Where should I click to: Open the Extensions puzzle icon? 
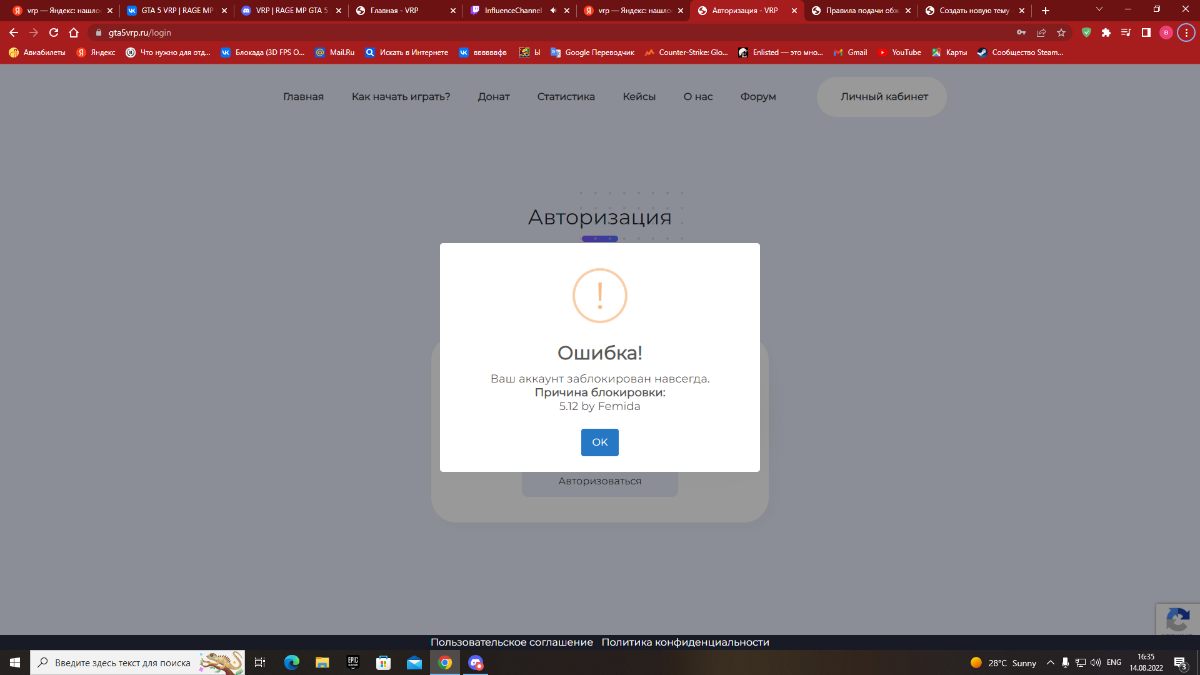coord(1106,32)
